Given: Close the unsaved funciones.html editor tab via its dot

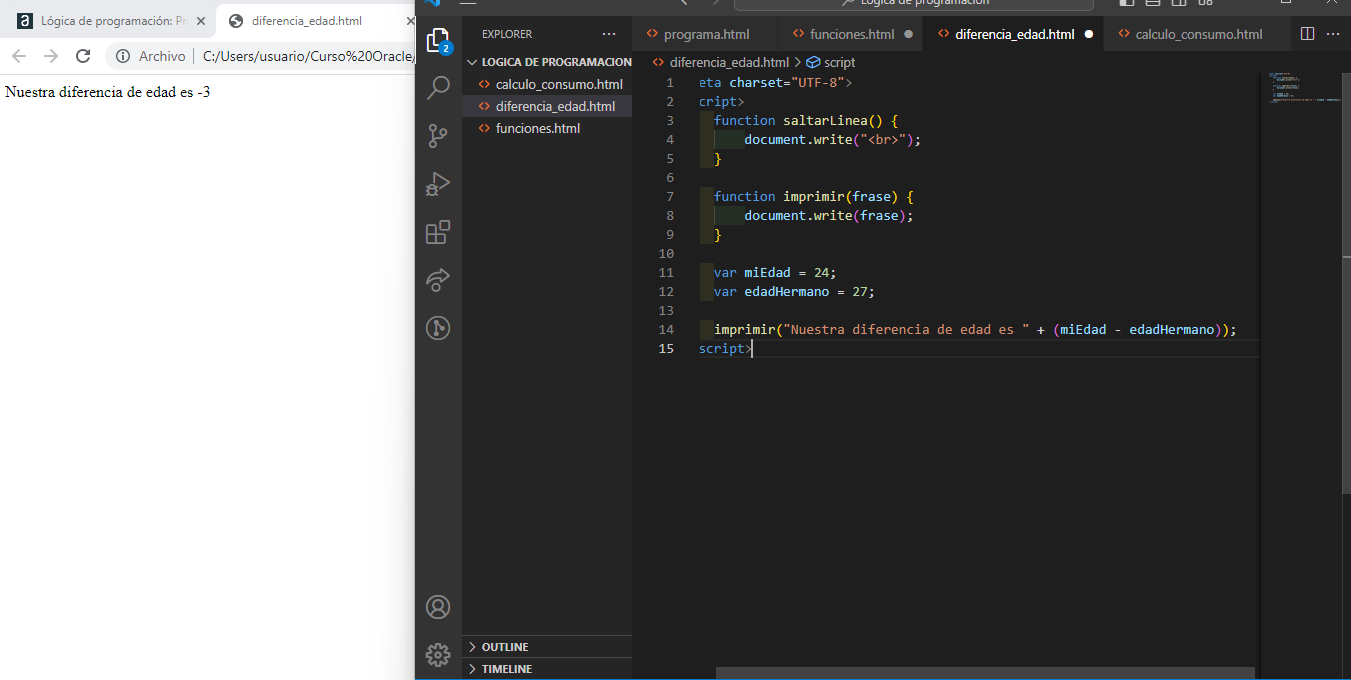Looking at the screenshot, I should pyautogui.click(x=908, y=34).
